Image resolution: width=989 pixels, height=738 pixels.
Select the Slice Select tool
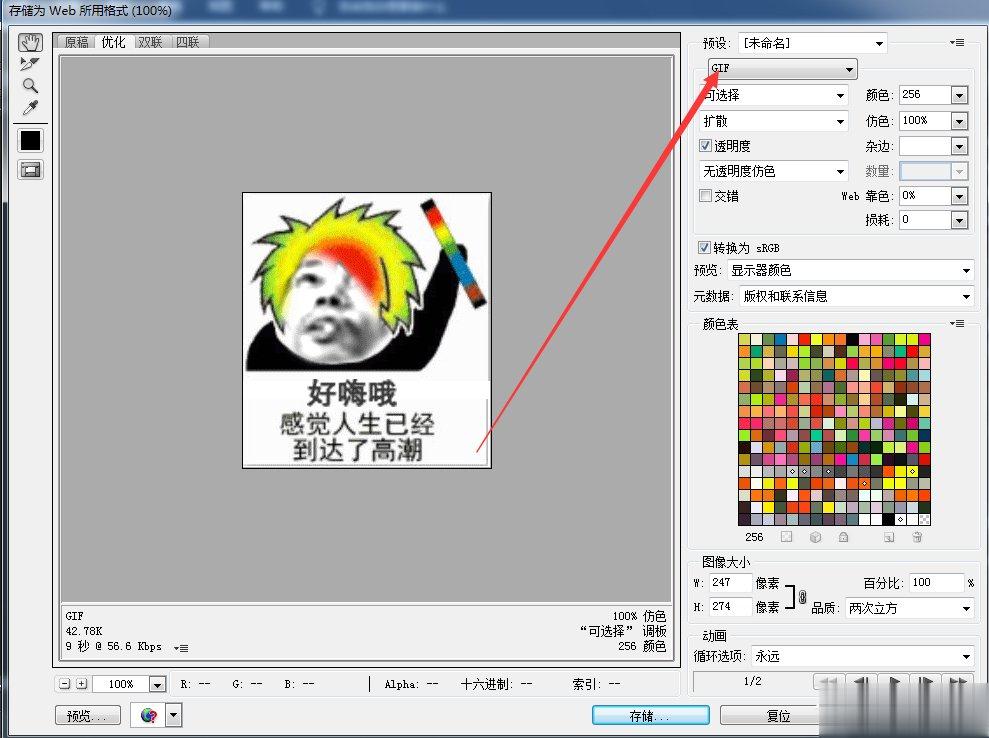tap(30, 64)
